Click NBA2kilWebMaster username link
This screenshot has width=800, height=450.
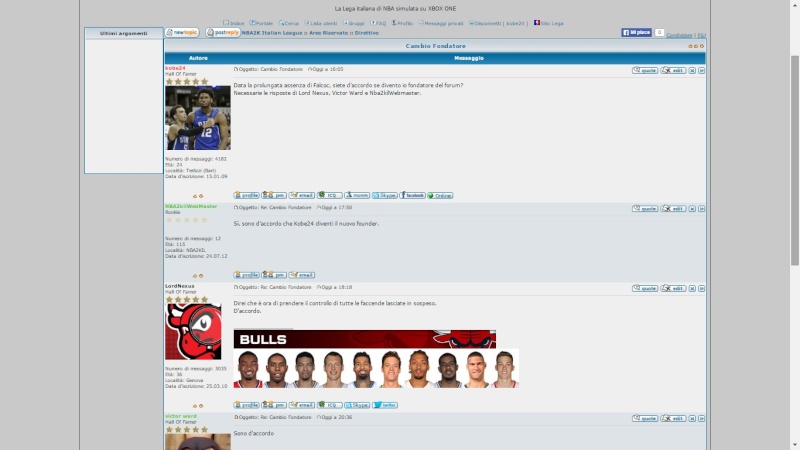point(191,206)
